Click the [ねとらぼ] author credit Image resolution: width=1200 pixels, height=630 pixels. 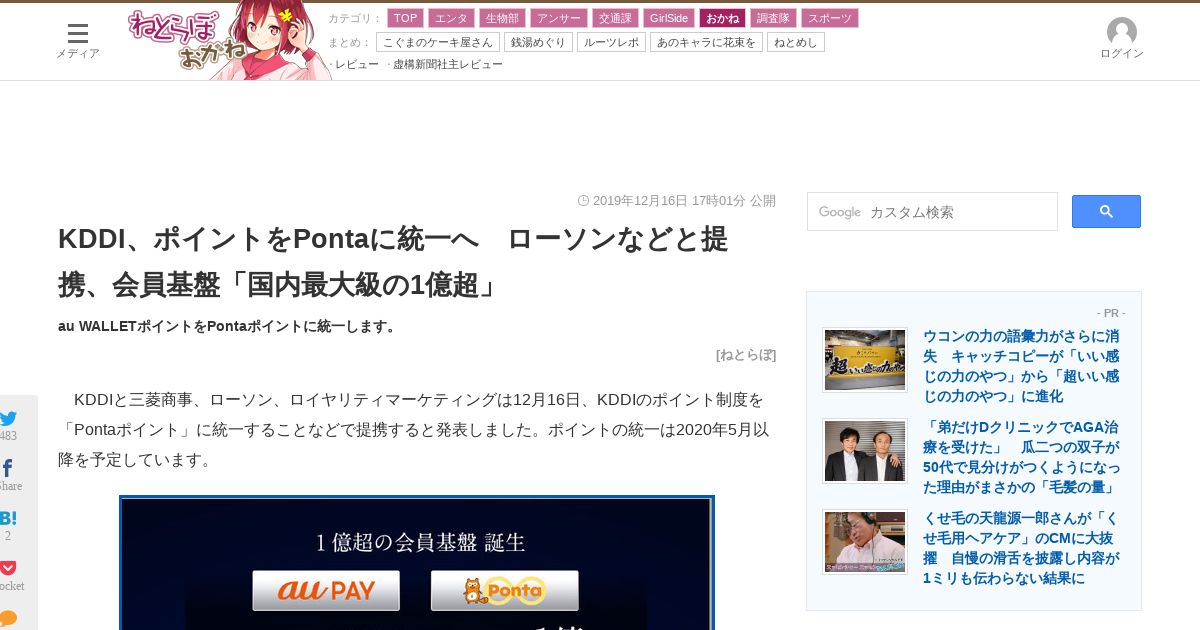pos(746,354)
